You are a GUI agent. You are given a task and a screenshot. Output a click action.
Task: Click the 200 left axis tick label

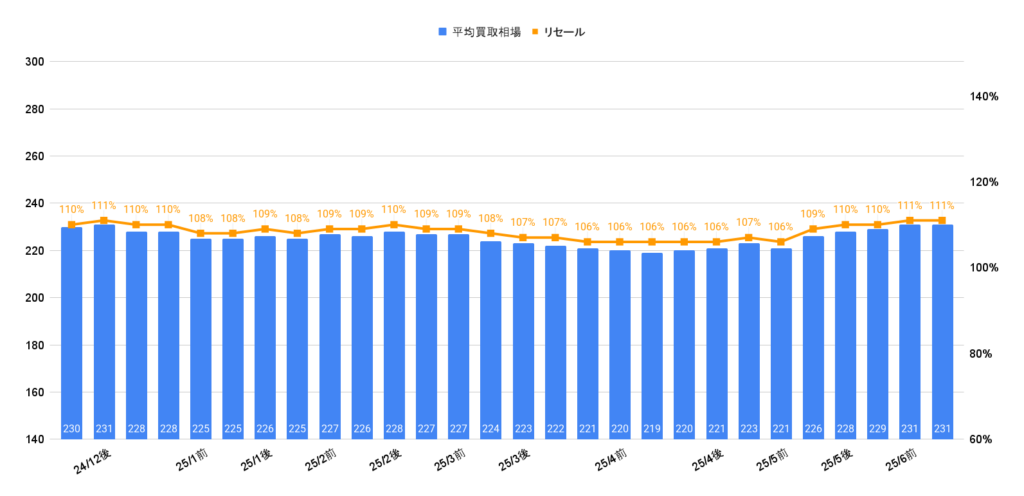click(34, 298)
